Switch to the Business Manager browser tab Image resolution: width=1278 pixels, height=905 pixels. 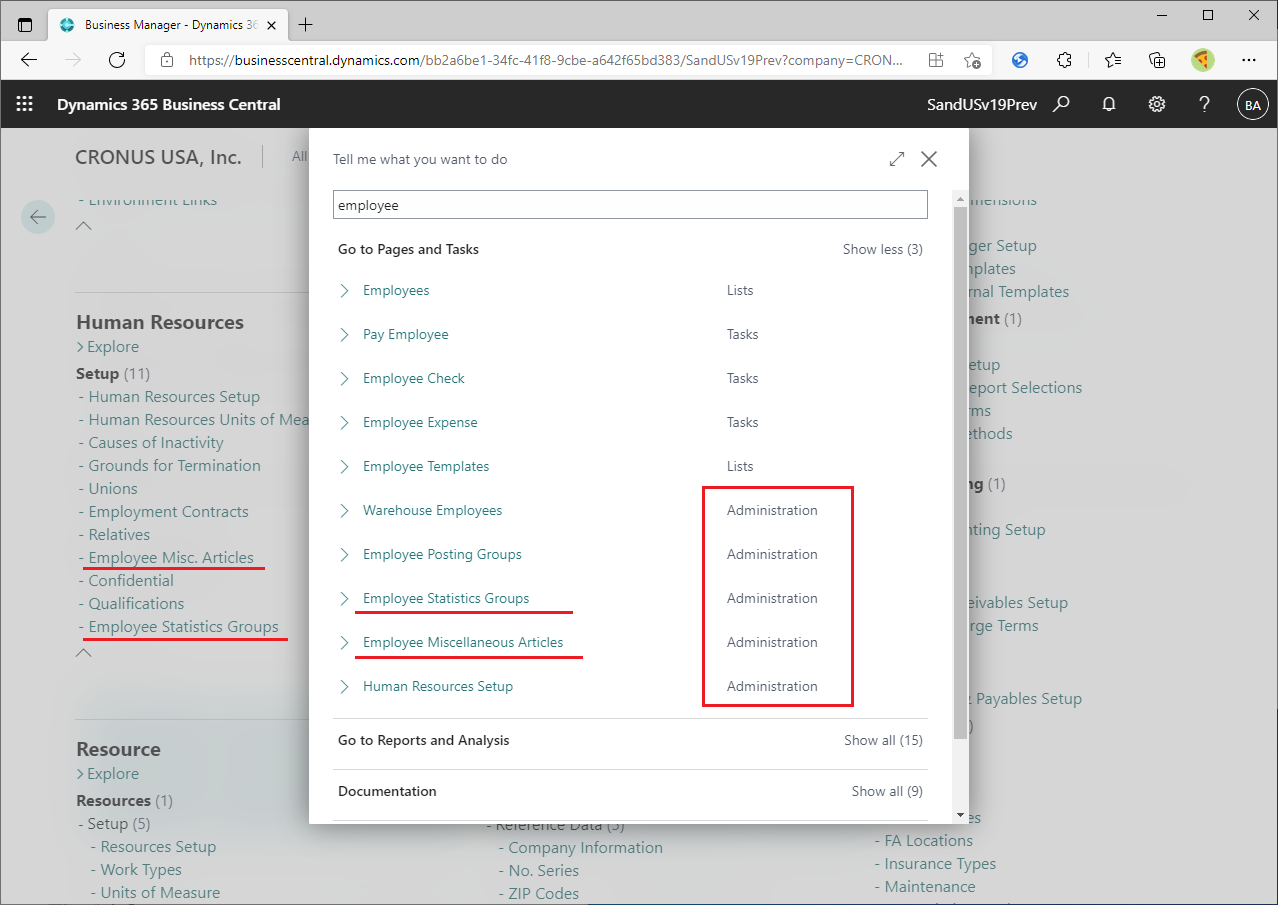pos(160,24)
